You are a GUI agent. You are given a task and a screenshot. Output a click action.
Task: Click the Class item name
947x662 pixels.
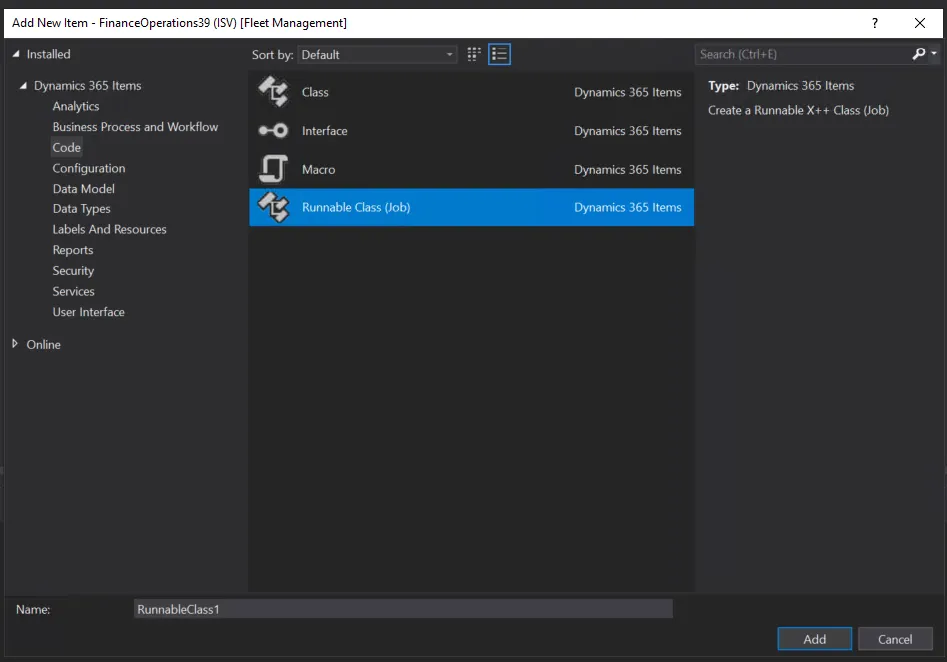(x=315, y=92)
